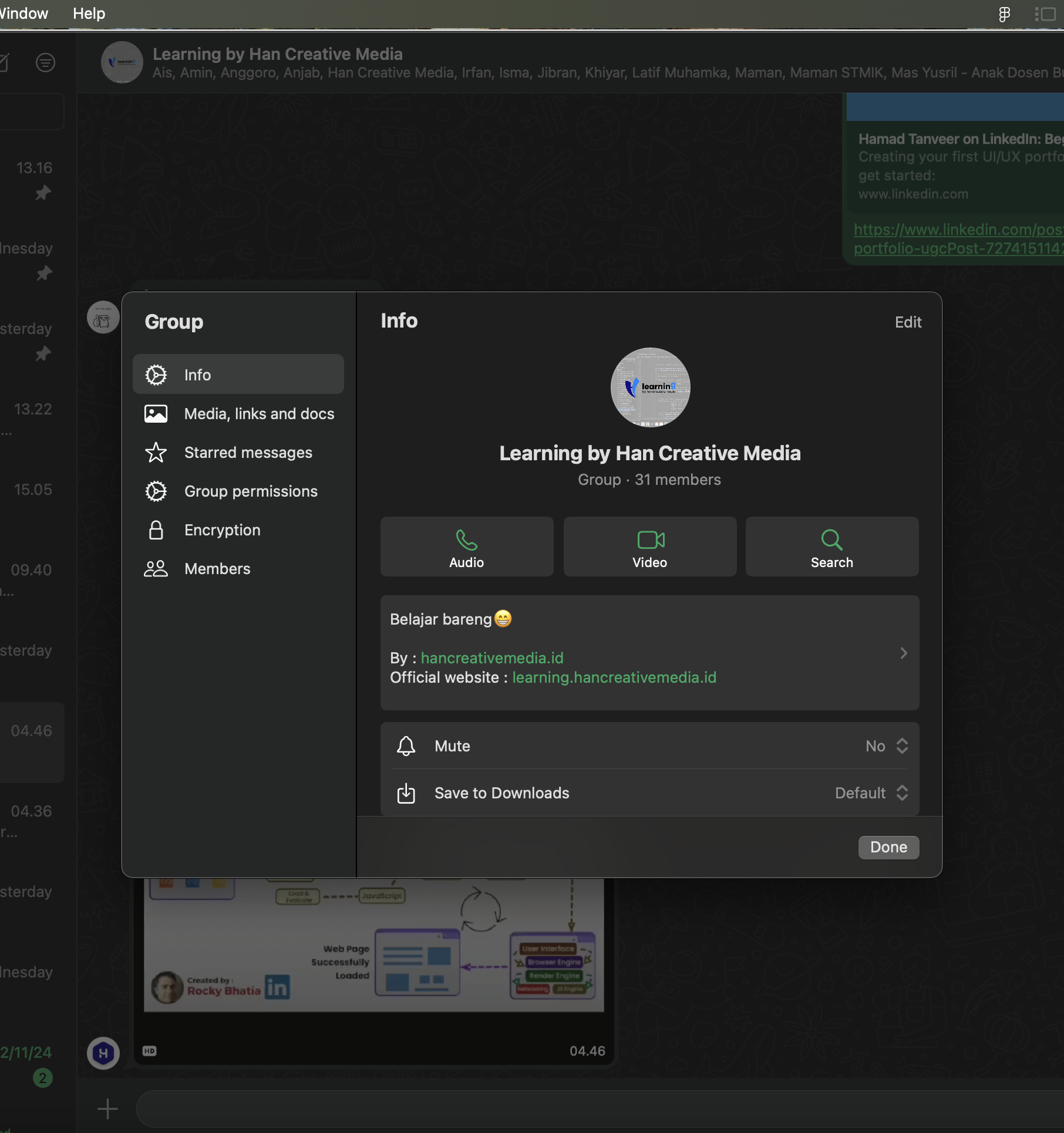
Task: Click the plus attachment icon
Action: pos(107,1109)
